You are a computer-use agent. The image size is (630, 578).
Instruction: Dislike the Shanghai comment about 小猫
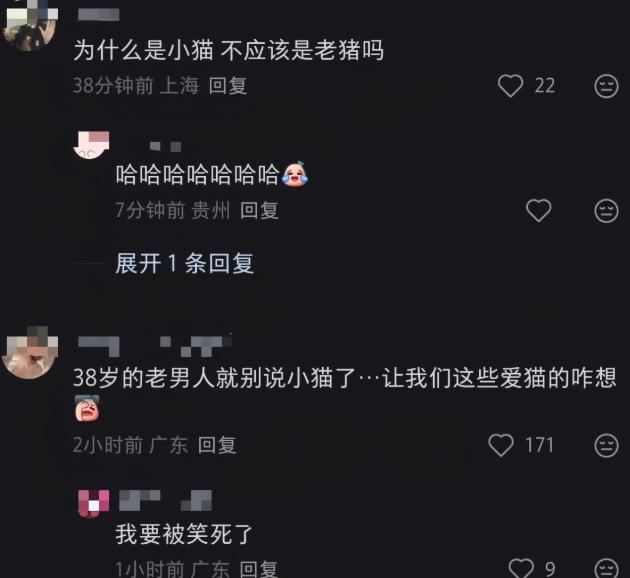pos(606,86)
